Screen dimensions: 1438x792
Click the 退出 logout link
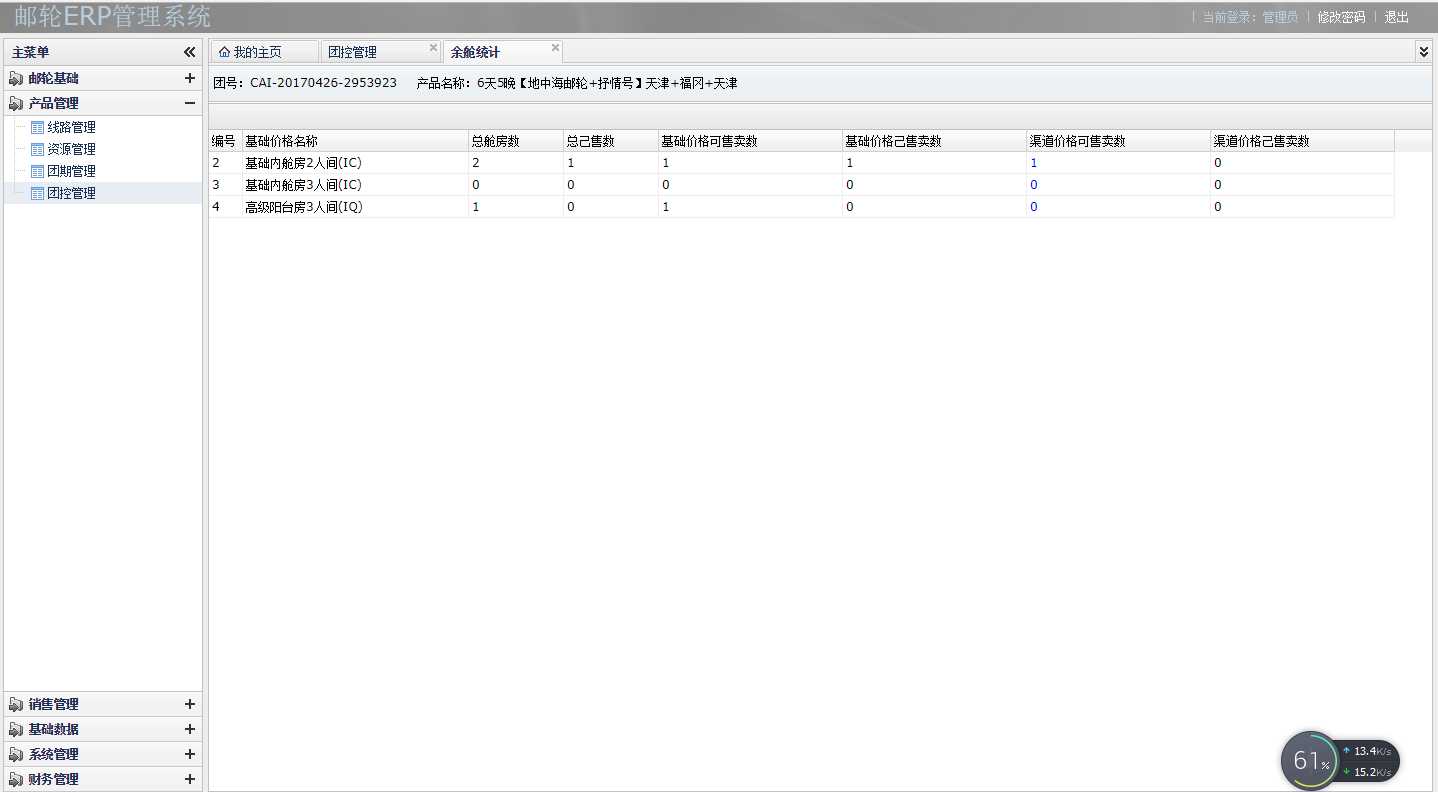point(1396,17)
